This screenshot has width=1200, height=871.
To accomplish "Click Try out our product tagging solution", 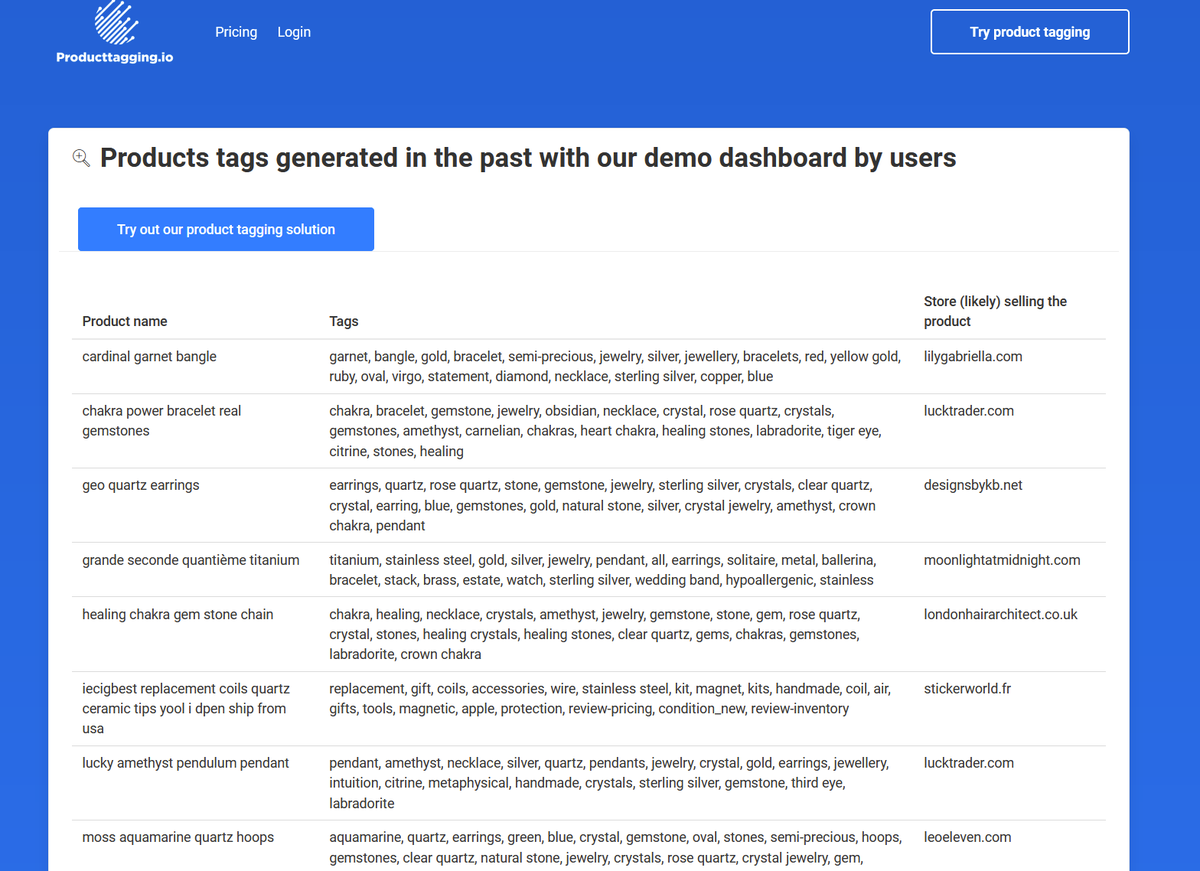I will [226, 229].
